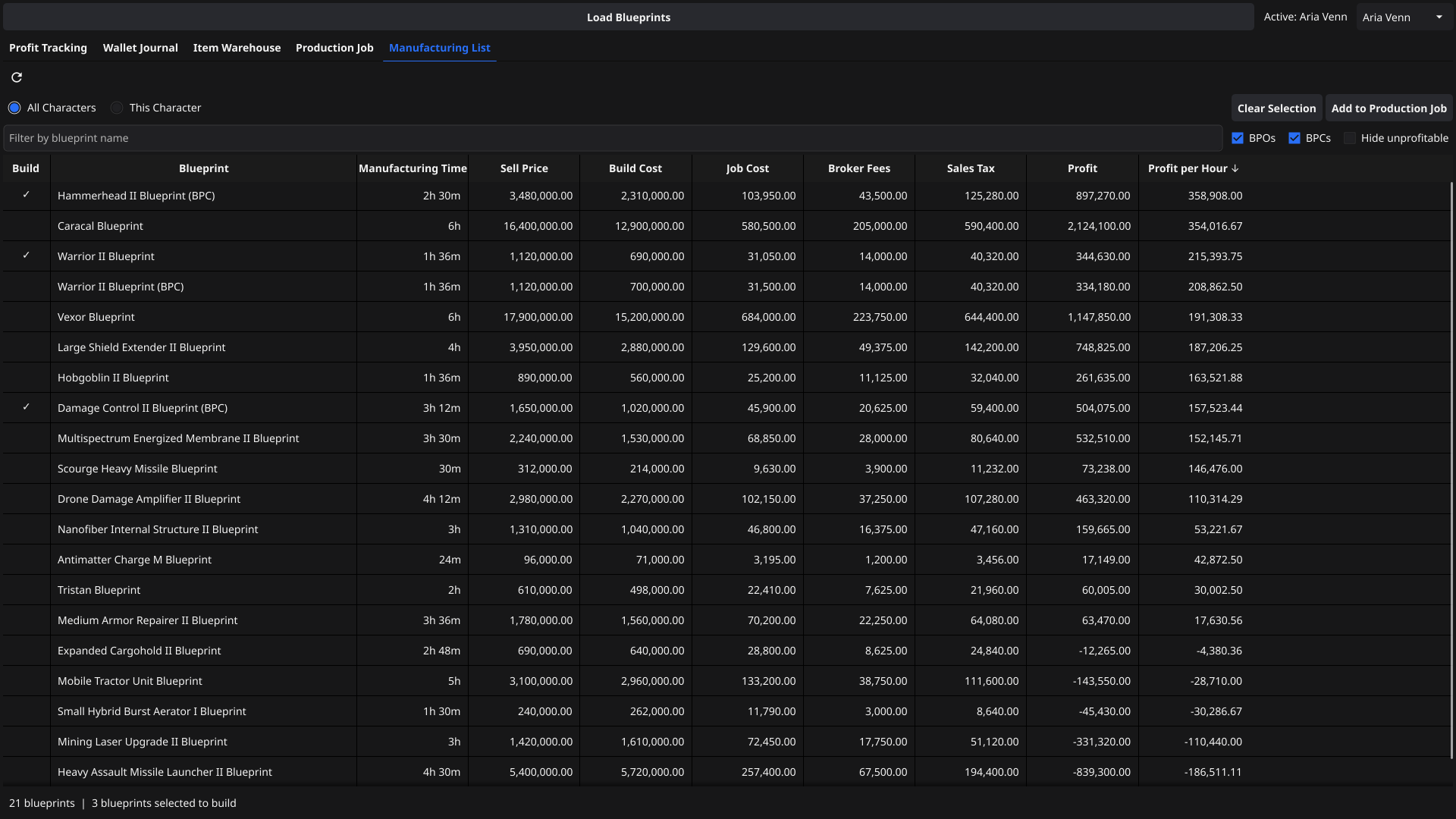Viewport: 1456px width, 819px height.
Task: Click the 21 blueprints status text
Action: point(42,803)
